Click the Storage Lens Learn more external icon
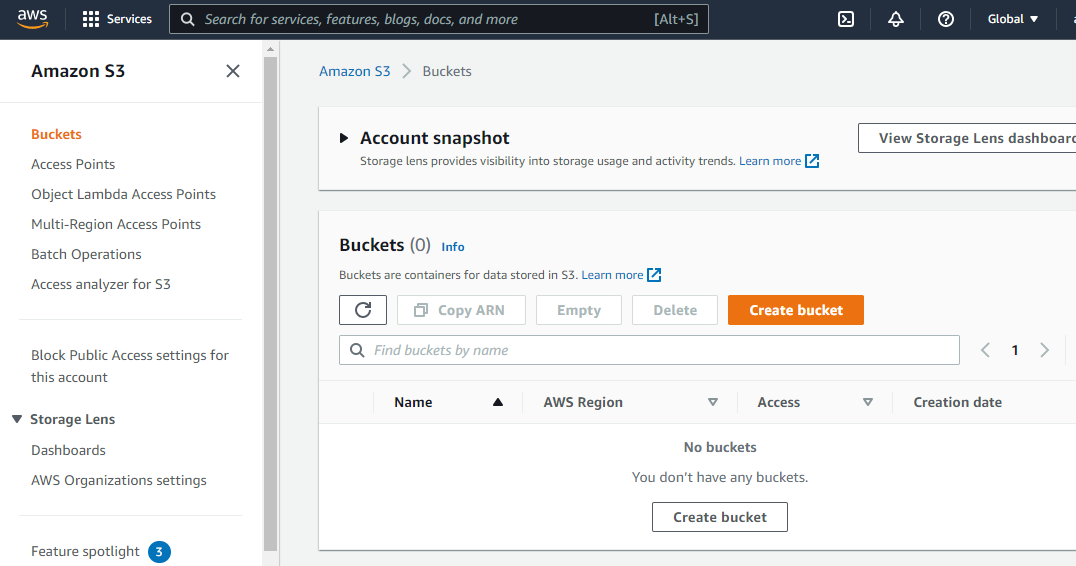Screen dimensions: 1076x566 coord(812,161)
